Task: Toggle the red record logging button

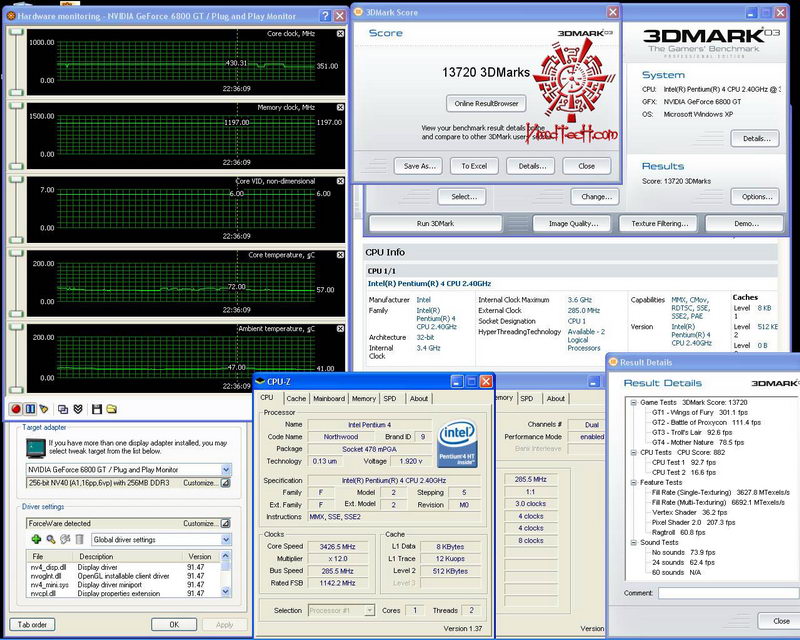Action: [x=16, y=409]
